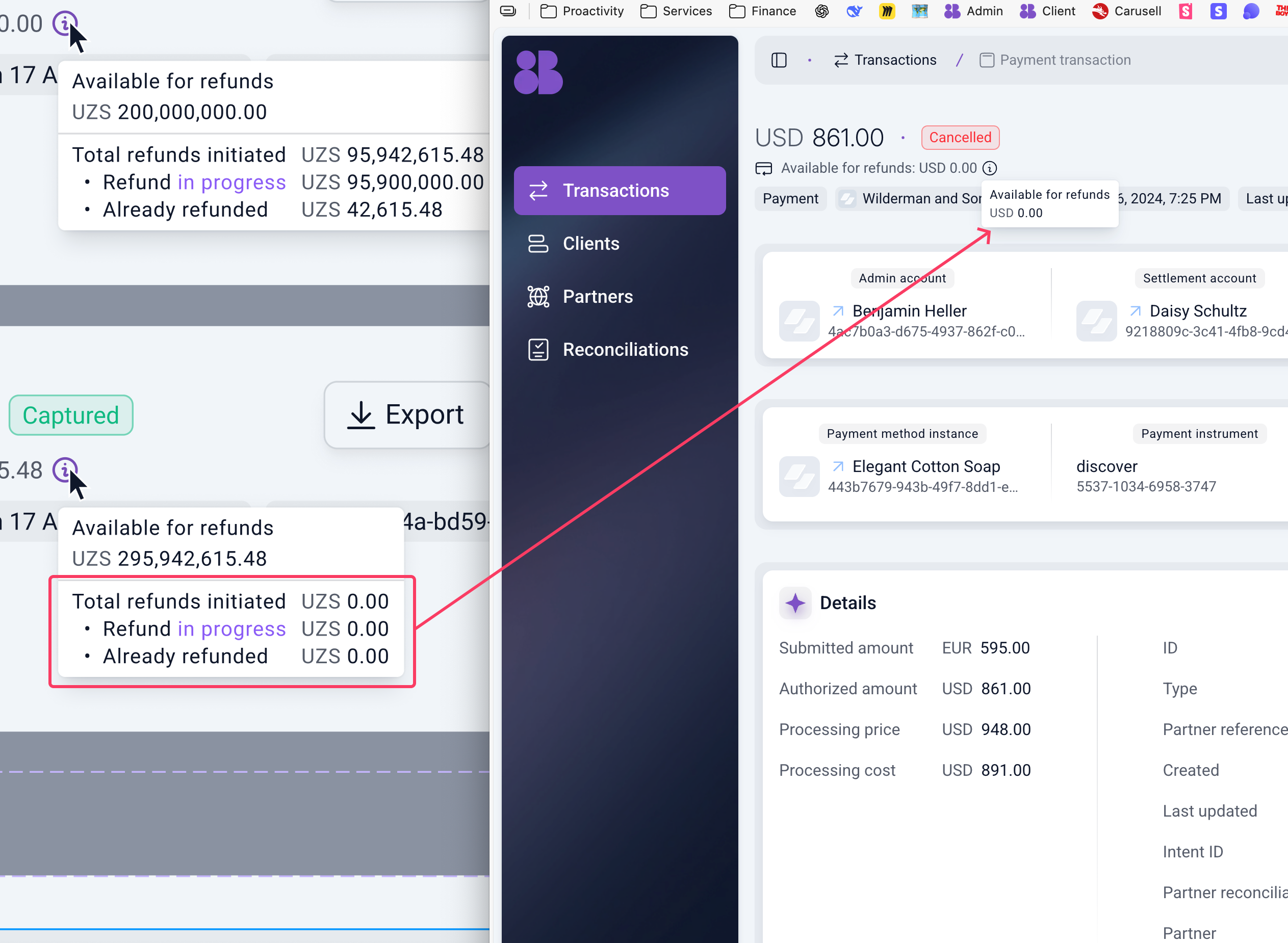Screen dimensions: 1288x943
Task: Open the Finance bookmark folder
Action: 762,11
